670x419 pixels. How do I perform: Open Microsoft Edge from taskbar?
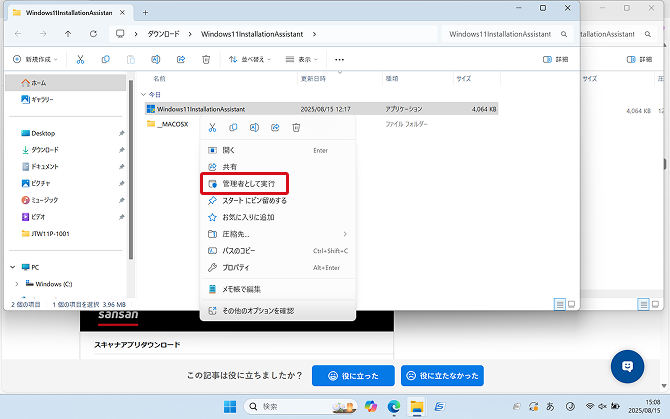click(394, 407)
